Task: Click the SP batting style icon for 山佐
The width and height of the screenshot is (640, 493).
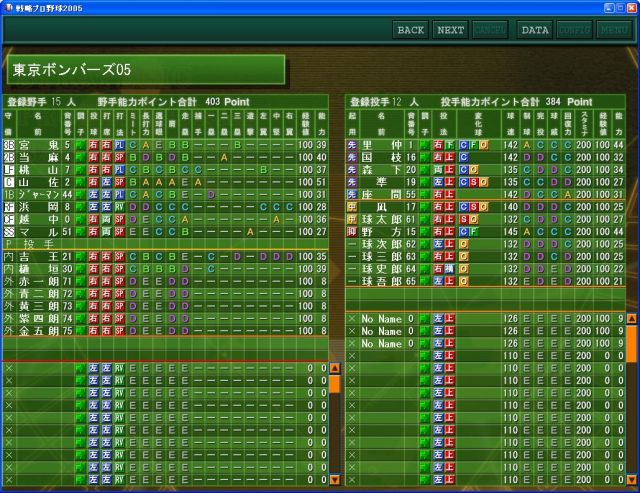Action: tap(119, 182)
